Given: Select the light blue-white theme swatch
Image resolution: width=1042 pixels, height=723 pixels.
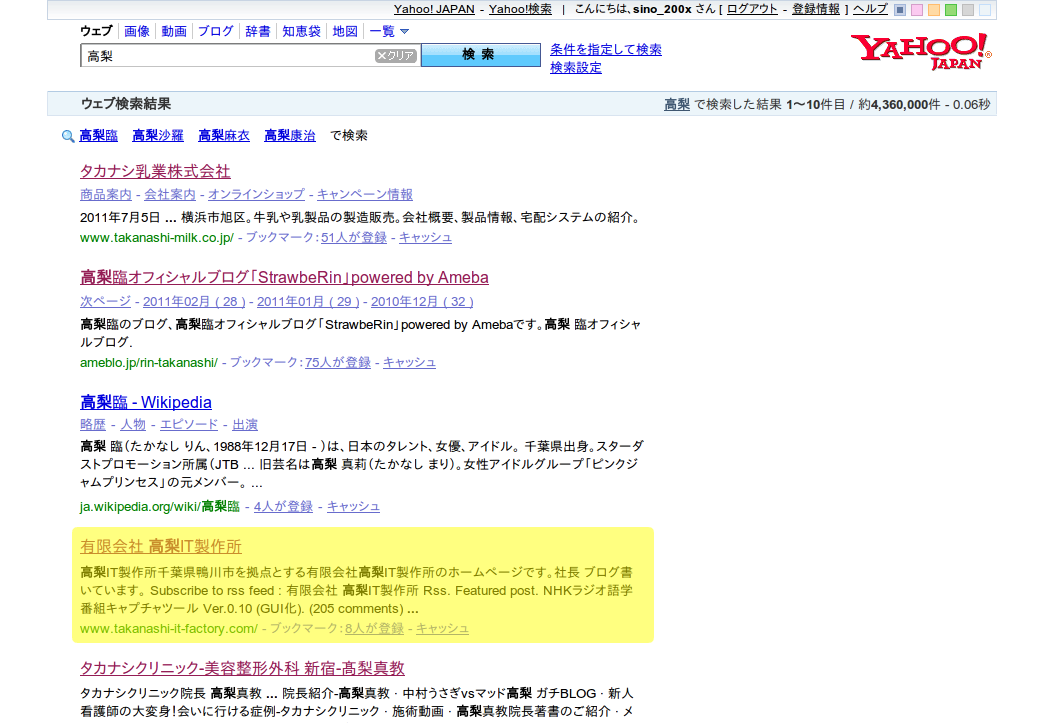Looking at the screenshot, I should tap(985, 10).
